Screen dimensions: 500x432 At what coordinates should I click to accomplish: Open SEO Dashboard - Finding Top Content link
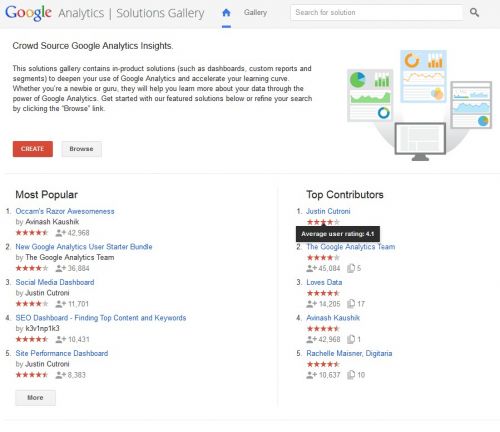coord(101,318)
